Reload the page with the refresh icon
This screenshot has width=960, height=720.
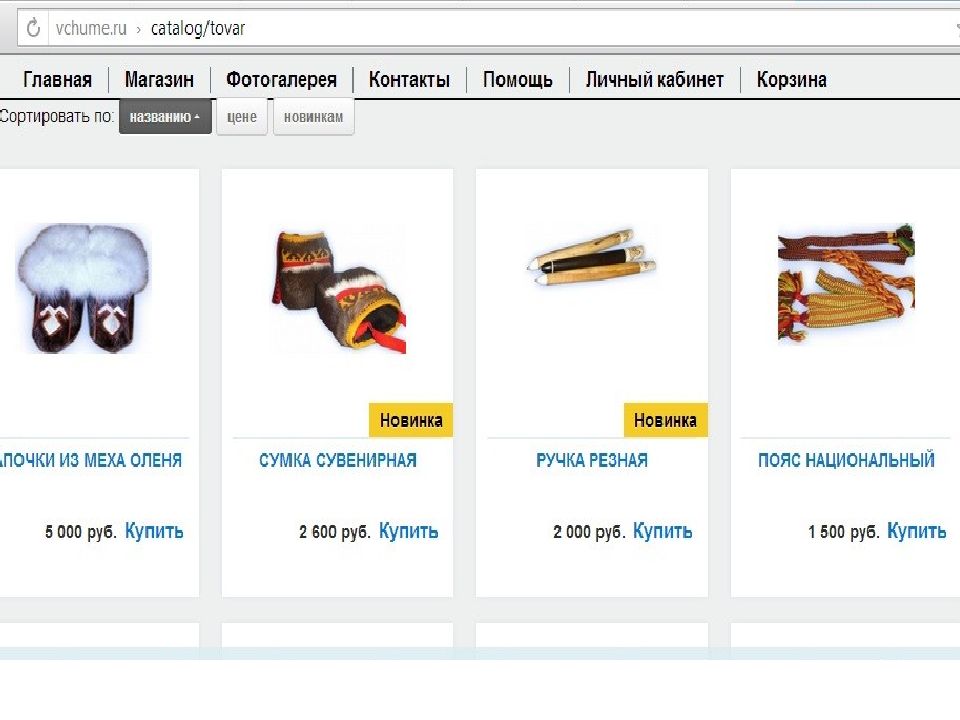pos(33,28)
